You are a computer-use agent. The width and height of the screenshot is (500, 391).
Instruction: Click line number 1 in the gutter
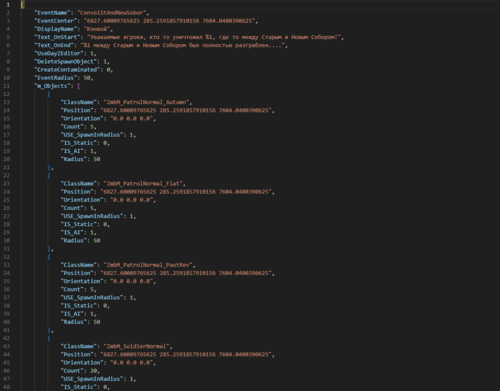point(8,5)
